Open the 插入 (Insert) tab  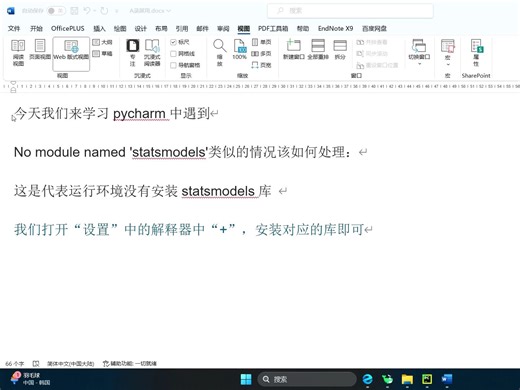[99, 28]
